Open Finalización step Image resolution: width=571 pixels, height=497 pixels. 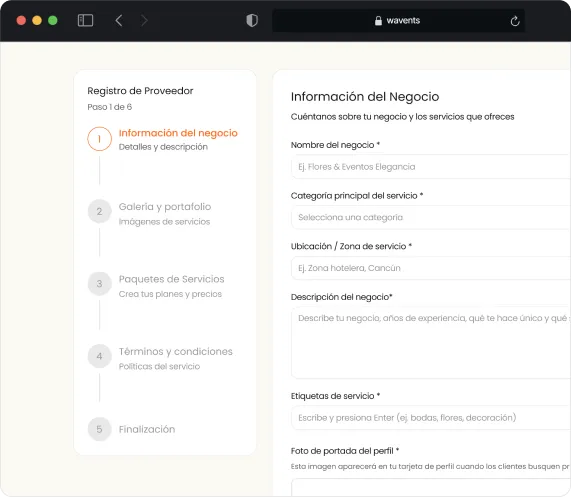click(x=147, y=429)
